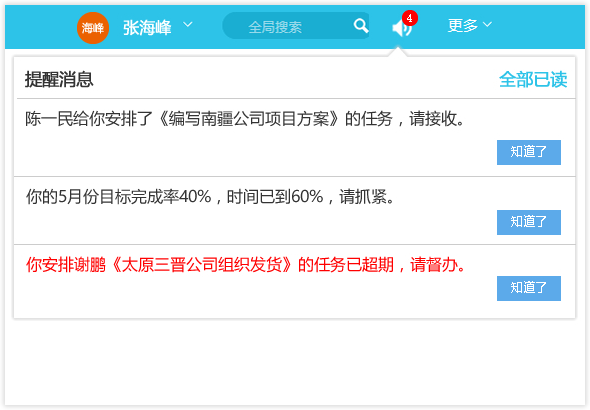Click the 《编写南疆公司项目方案》 task title
Image resolution: width=590 pixels, height=410 pixels.
(249, 119)
